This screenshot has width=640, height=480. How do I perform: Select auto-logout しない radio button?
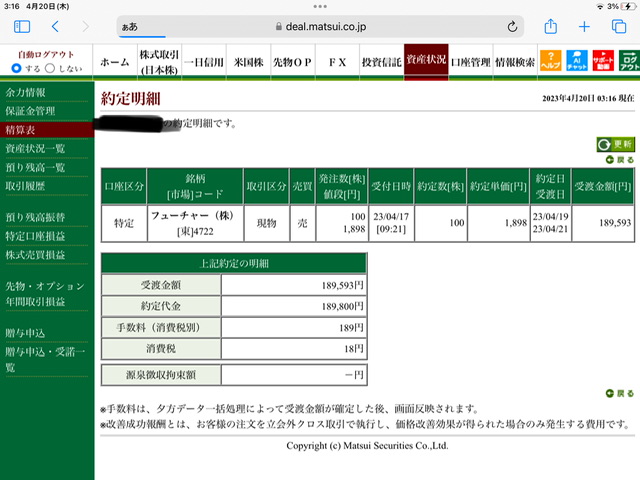(50, 68)
